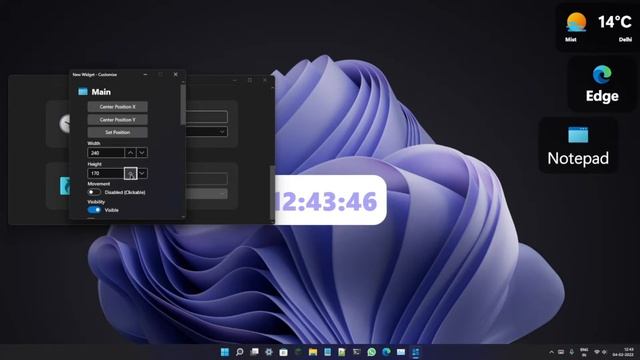Show hidden system tray icons chevron

coord(551,352)
